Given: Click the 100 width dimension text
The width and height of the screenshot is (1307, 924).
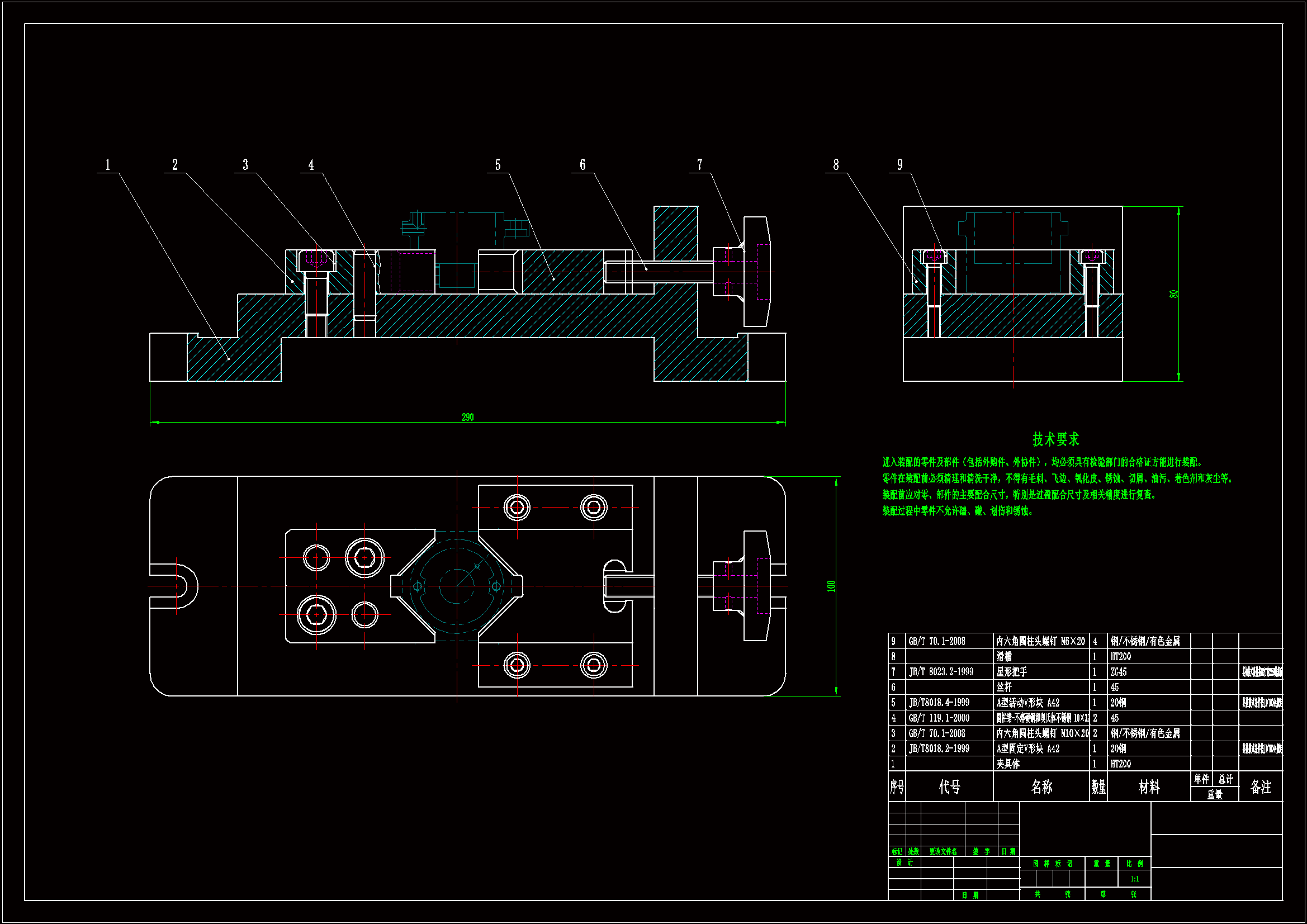Looking at the screenshot, I should (x=831, y=586).
